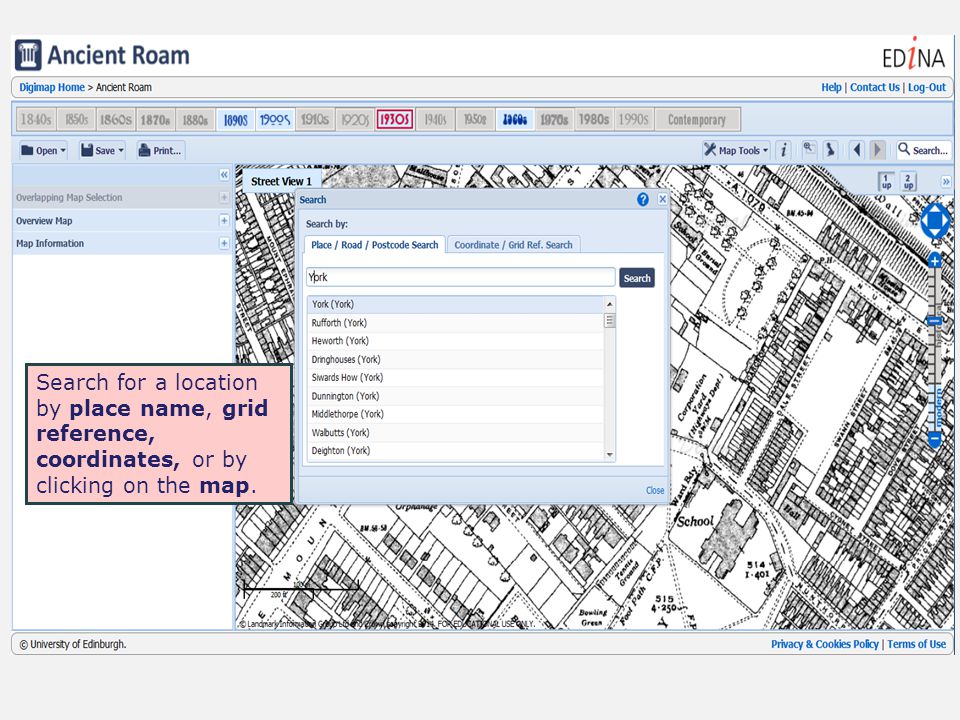The image size is (960, 720).
Task: Expand the Overlapping Map Selection panel
Action: (224, 197)
